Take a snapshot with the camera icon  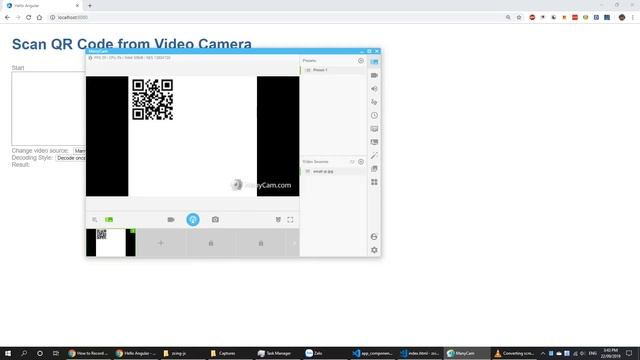(x=215, y=220)
